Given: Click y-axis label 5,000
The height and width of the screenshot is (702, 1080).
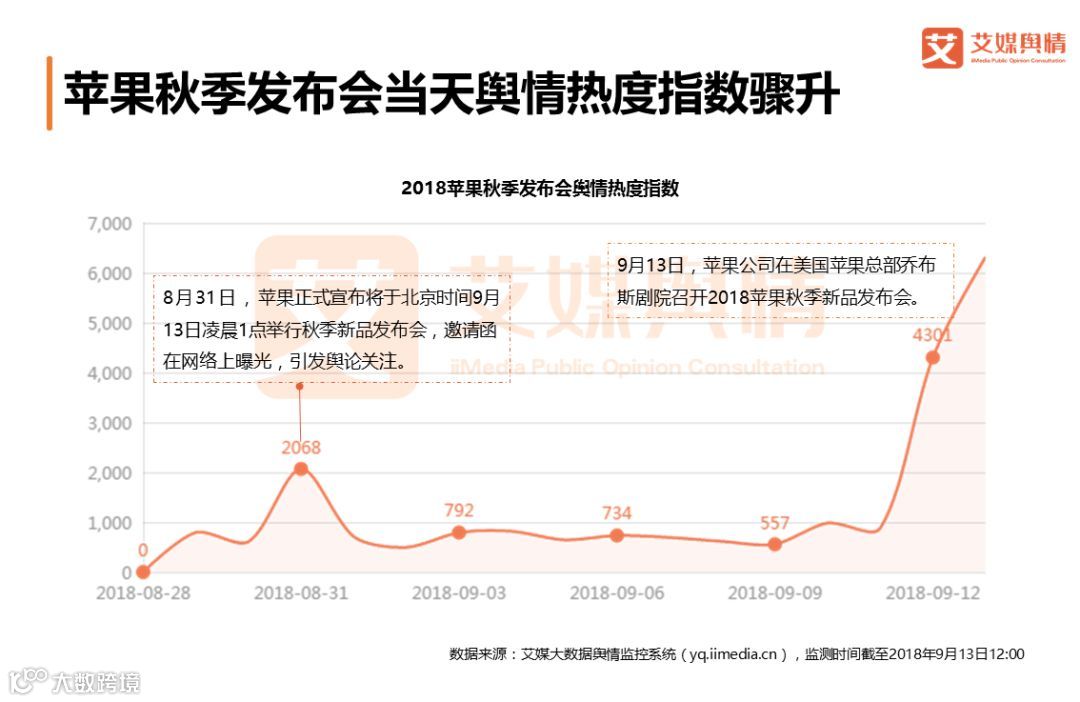Looking at the screenshot, I should coord(110,324).
